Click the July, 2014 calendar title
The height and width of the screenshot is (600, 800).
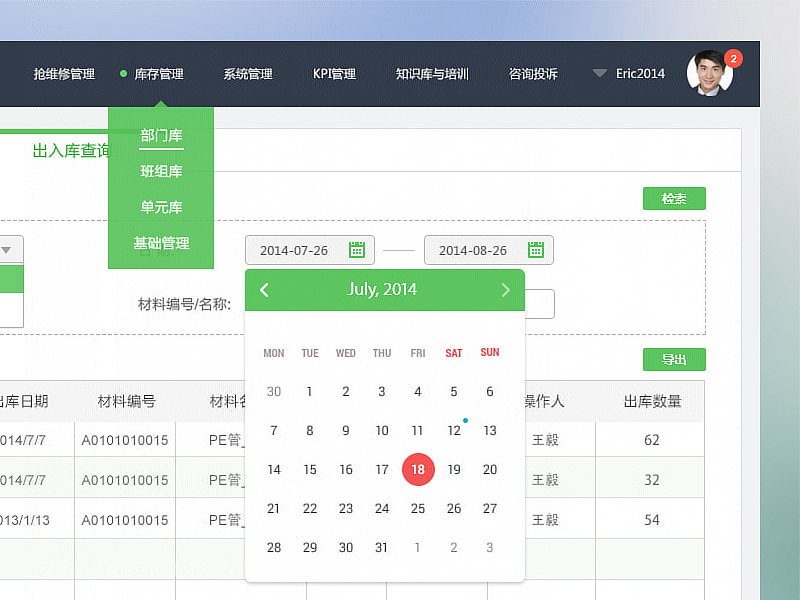coord(382,289)
